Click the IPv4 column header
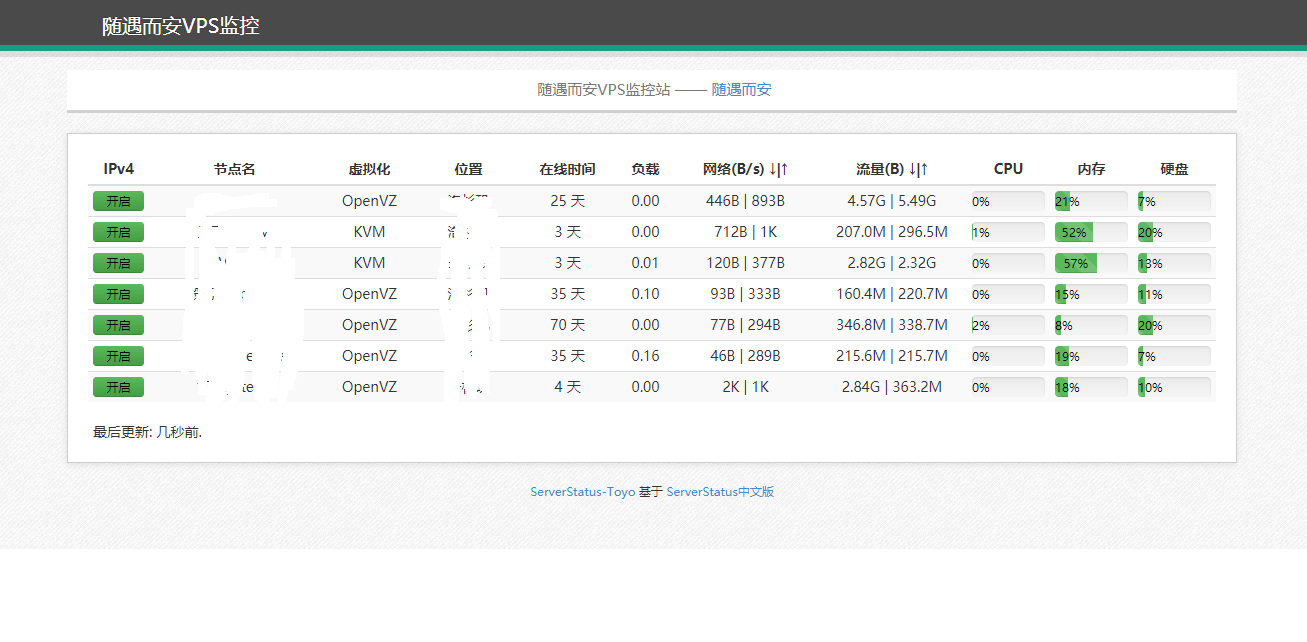This screenshot has width=1307, height=642. coord(119,168)
